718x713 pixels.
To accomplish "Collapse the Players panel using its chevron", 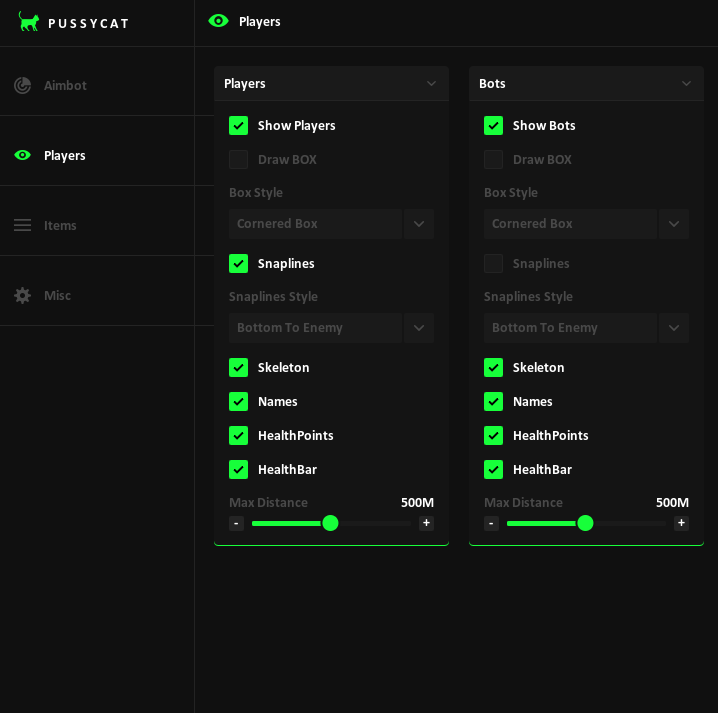I will 431,84.
